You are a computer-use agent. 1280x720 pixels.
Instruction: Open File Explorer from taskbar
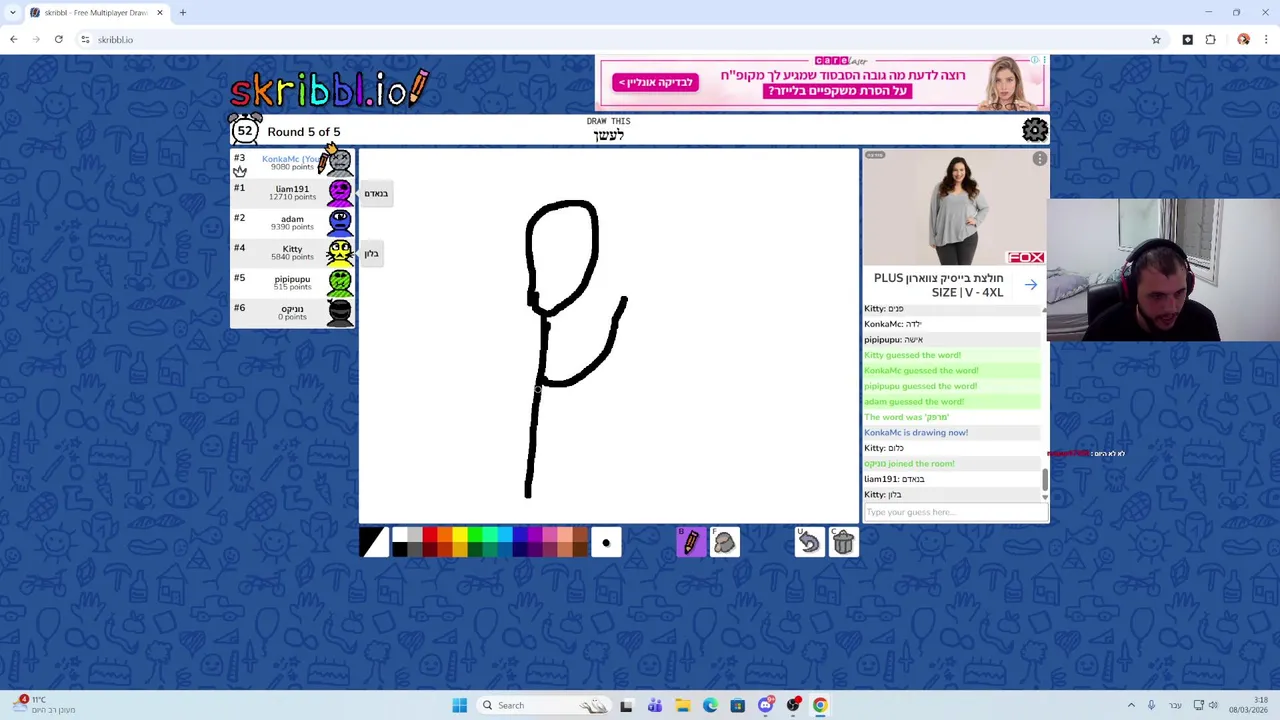[x=682, y=705]
